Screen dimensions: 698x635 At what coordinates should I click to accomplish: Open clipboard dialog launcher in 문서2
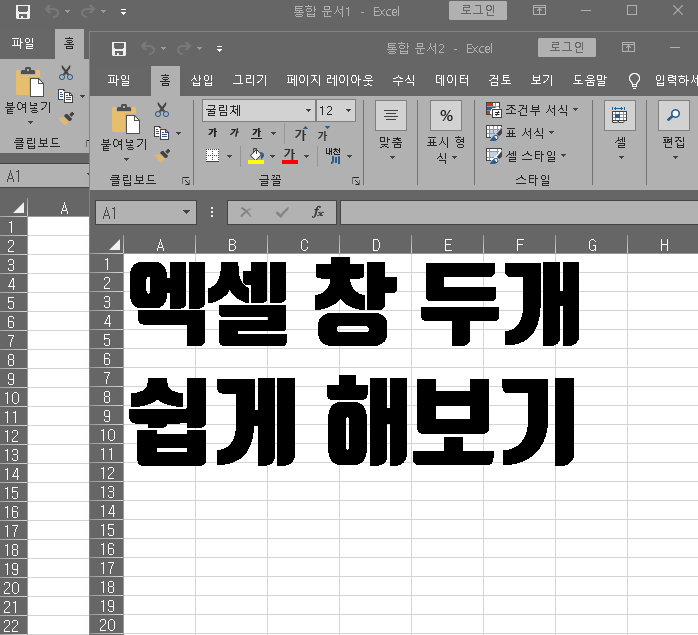[x=186, y=180]
